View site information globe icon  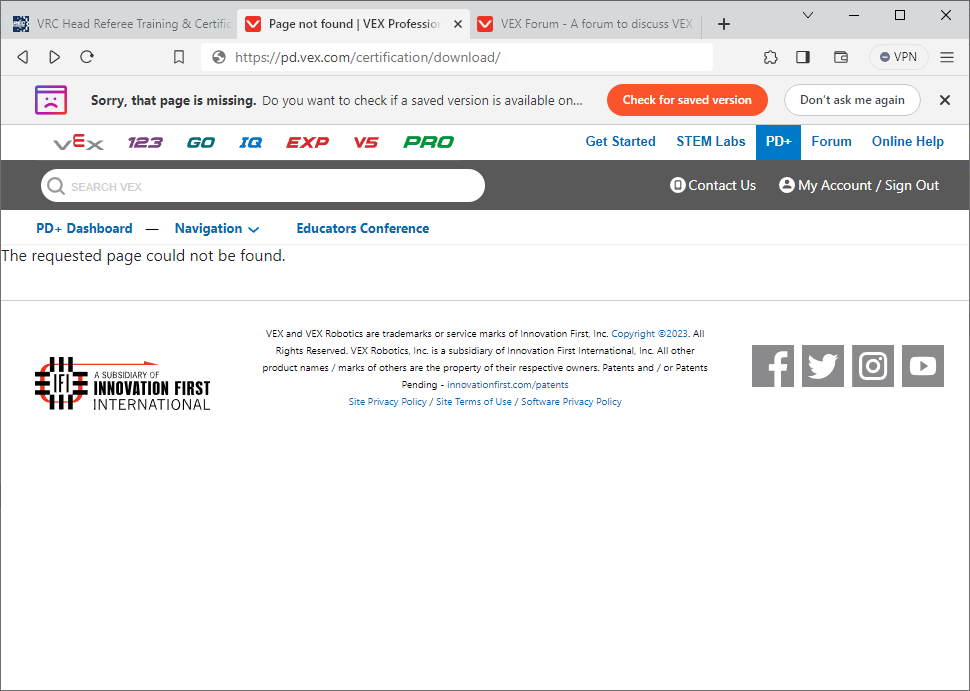[218, 58]
